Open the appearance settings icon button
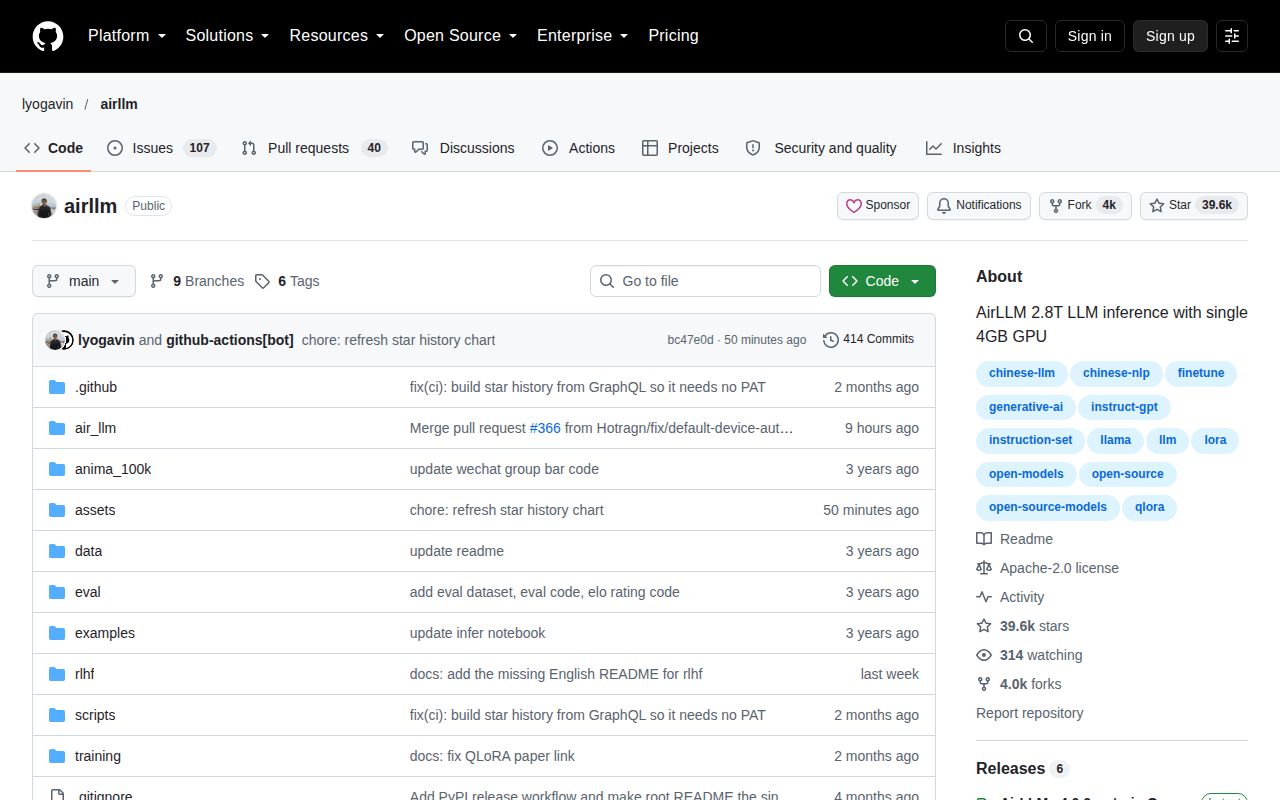1280x800 pixels. point(1232,36)
